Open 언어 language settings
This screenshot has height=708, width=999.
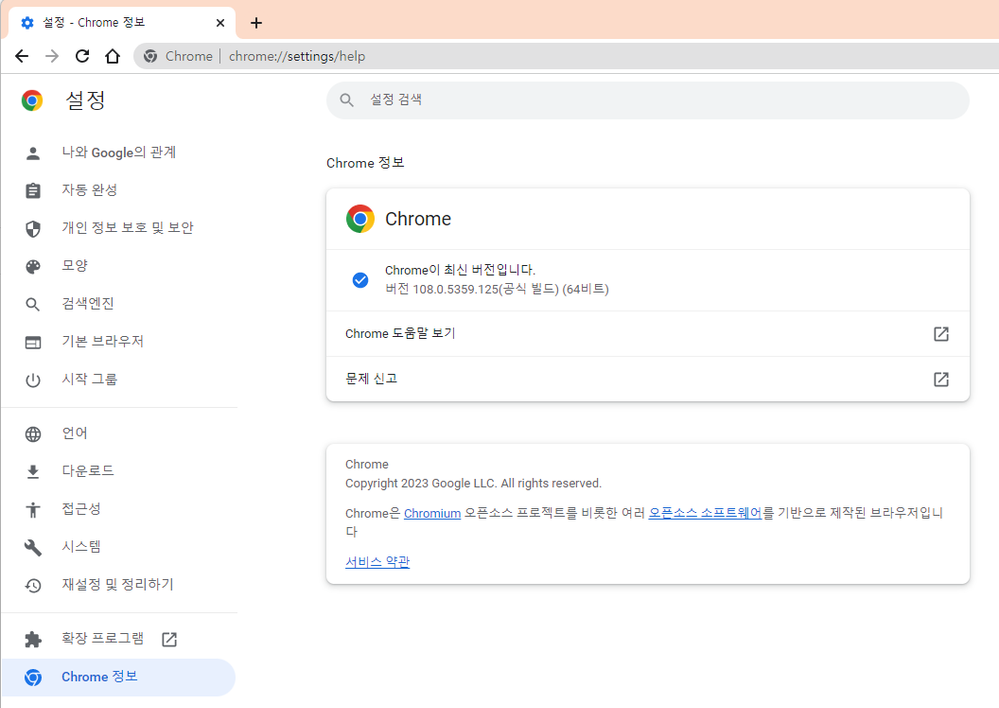(119, 433)
